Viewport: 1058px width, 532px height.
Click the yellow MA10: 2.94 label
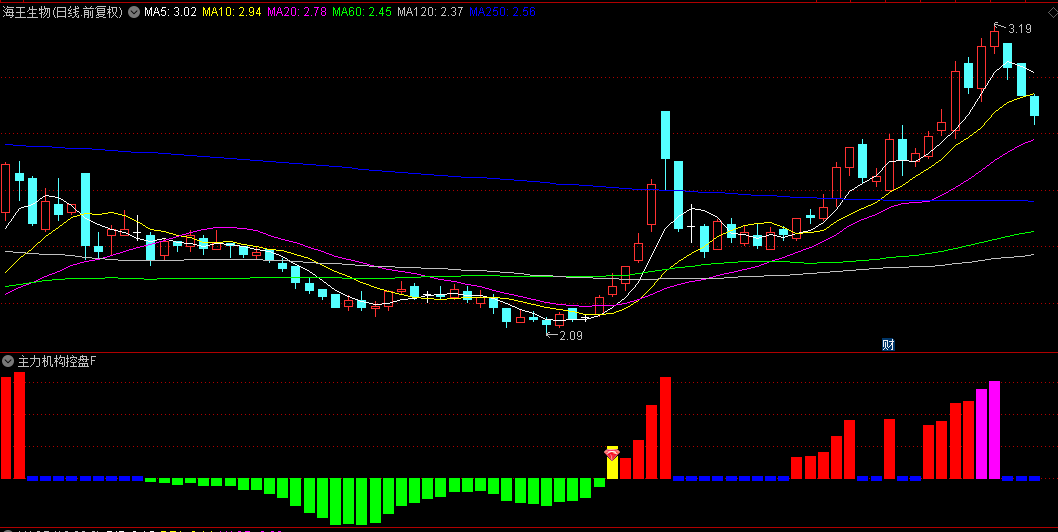pos(231,12)
